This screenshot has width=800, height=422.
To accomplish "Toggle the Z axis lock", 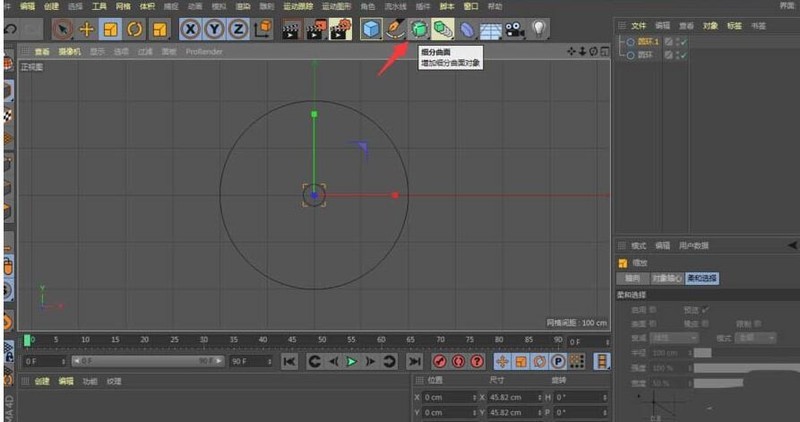I will [238, 29].
